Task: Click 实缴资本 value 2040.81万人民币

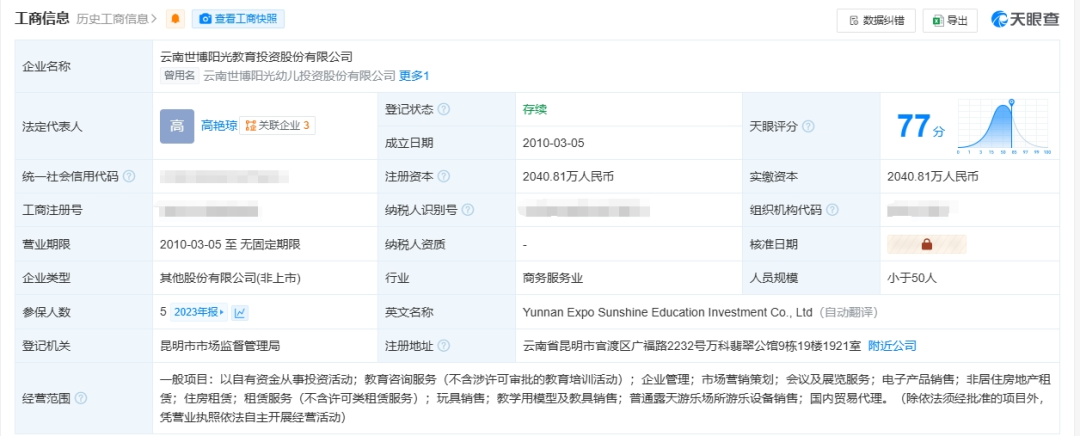Action: (933, 176)
